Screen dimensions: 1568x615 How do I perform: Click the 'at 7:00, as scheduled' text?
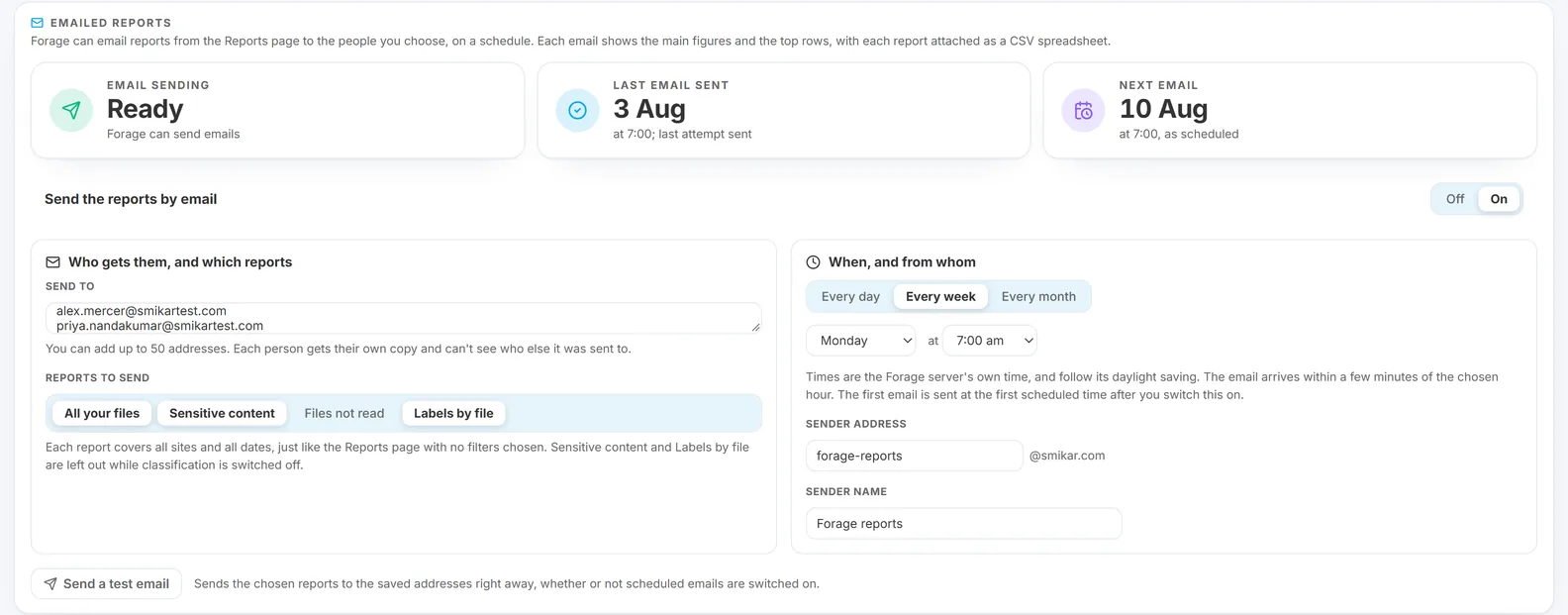[x=1179, y=134]
